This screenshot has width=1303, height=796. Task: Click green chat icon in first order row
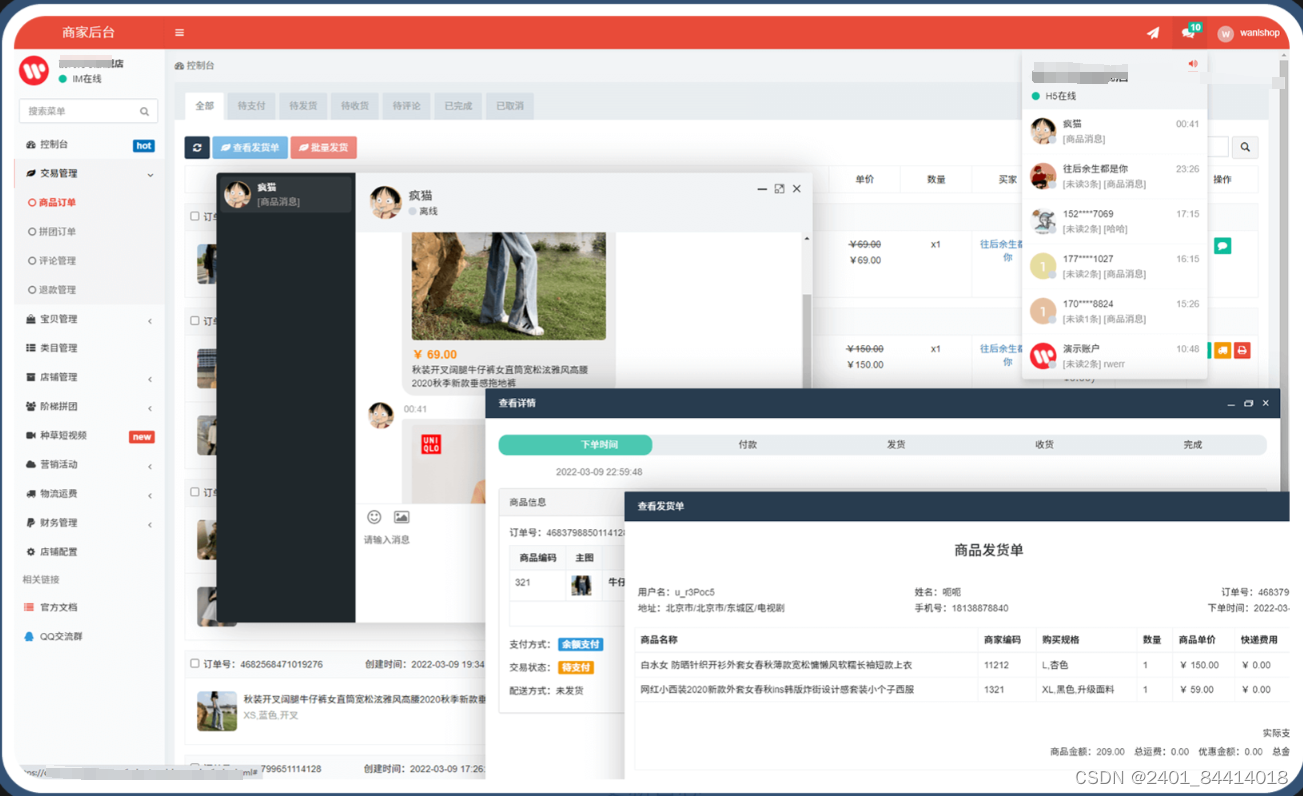coord(1222,245)
